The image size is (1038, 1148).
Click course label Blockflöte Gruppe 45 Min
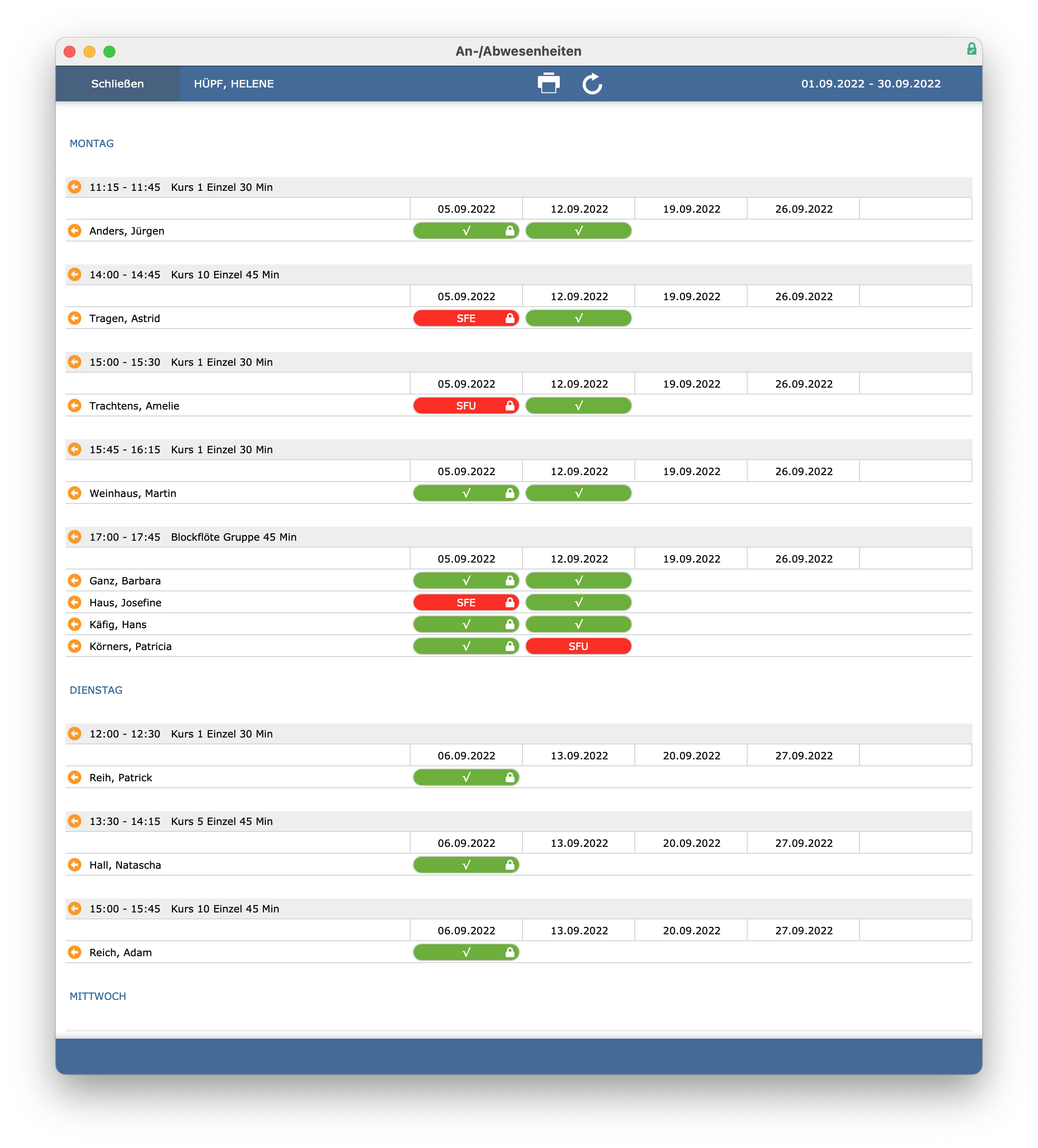[234, 537]
